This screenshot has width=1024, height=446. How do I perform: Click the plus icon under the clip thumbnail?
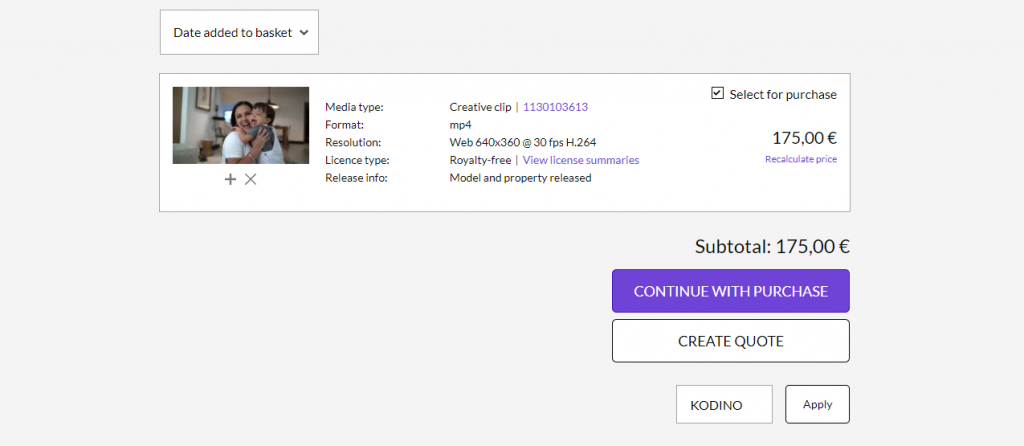[230, 179]
